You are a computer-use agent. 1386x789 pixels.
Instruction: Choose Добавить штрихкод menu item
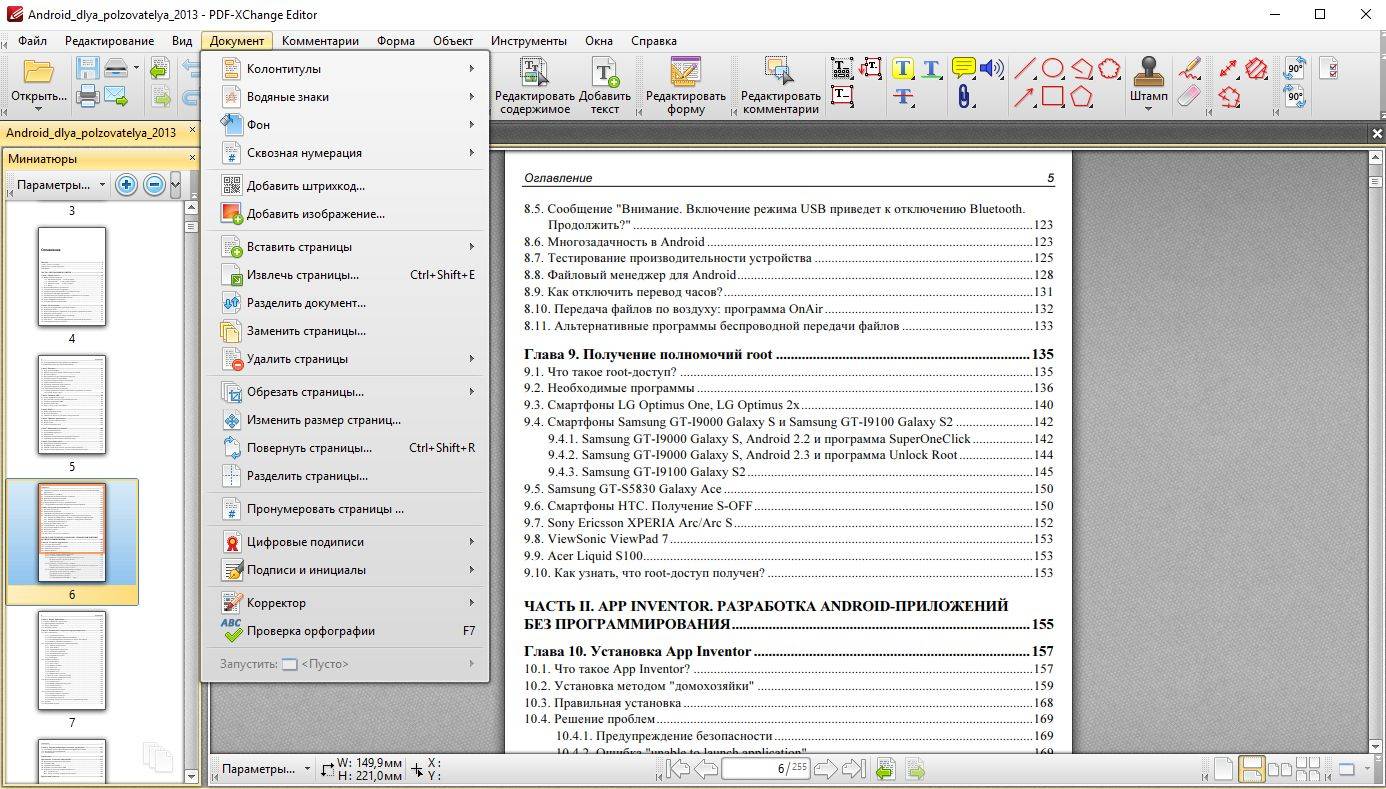point(346,186)
